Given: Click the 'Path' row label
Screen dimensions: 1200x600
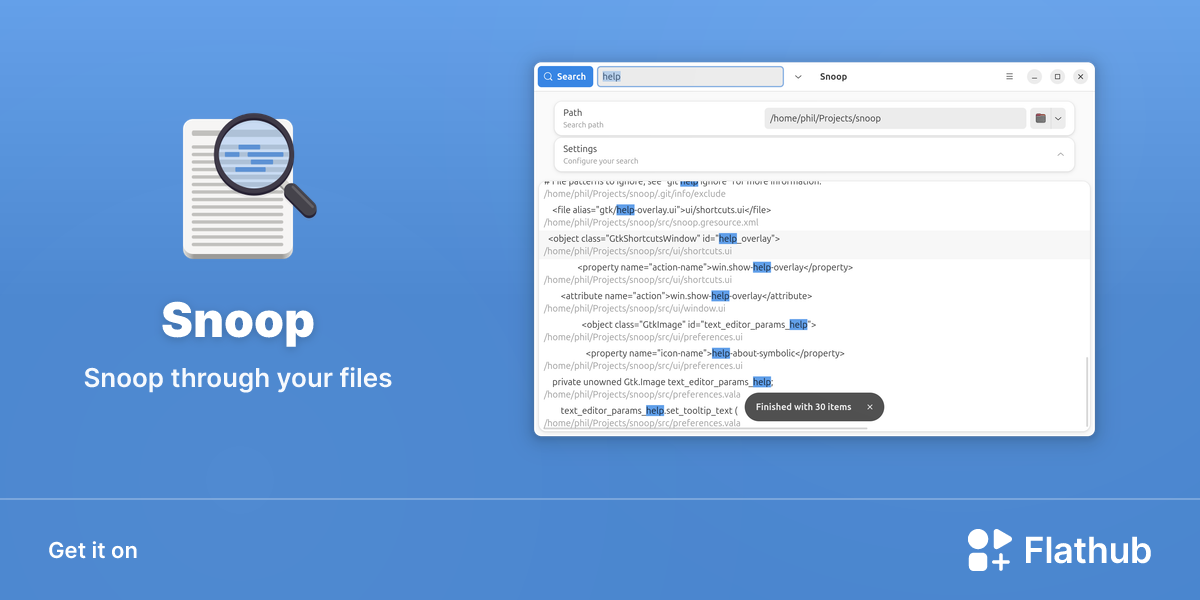Looking at the screenshot, I should coord(572,113).
